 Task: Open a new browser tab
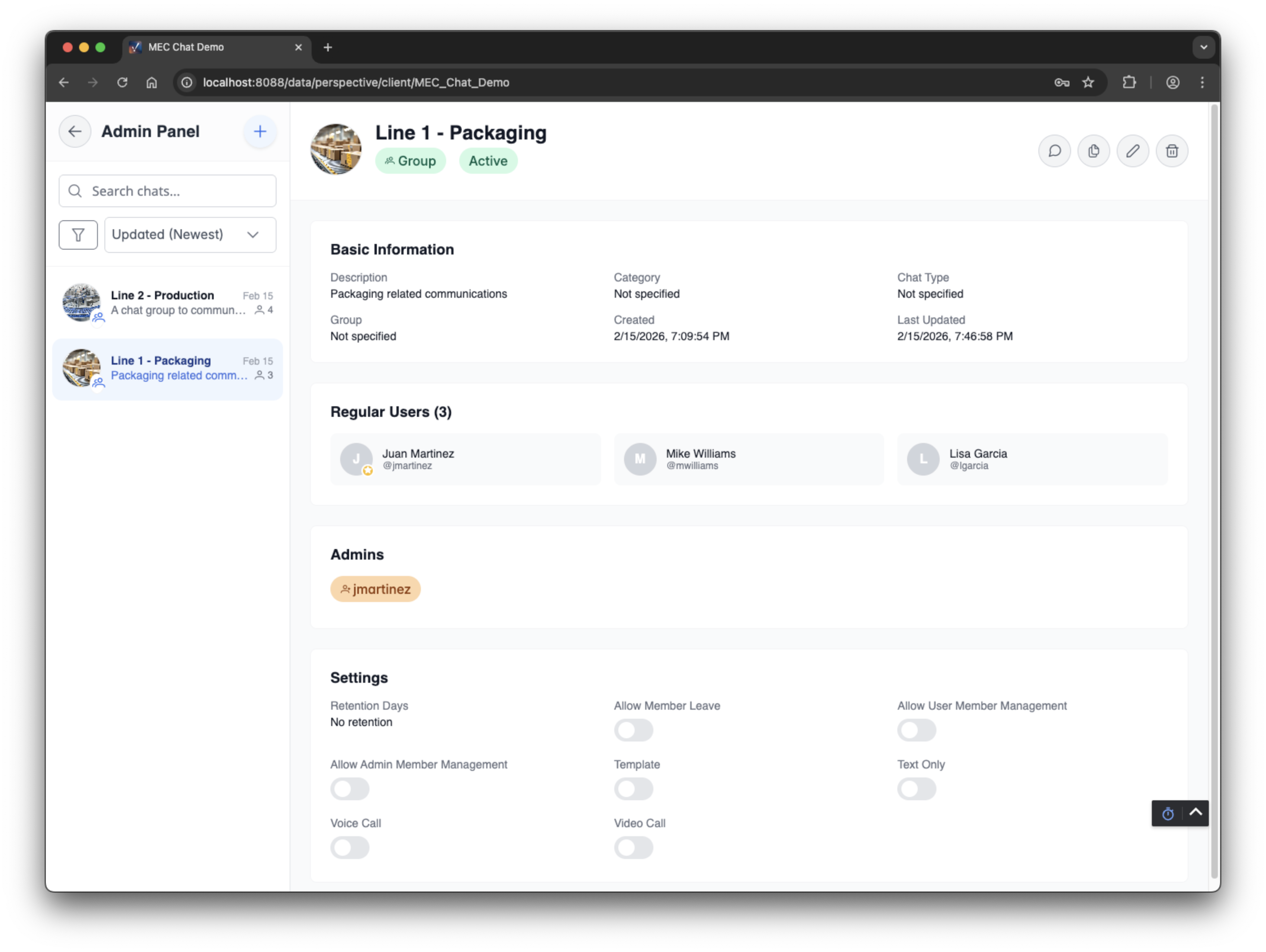pyautogui.click(x=328, y=47)
